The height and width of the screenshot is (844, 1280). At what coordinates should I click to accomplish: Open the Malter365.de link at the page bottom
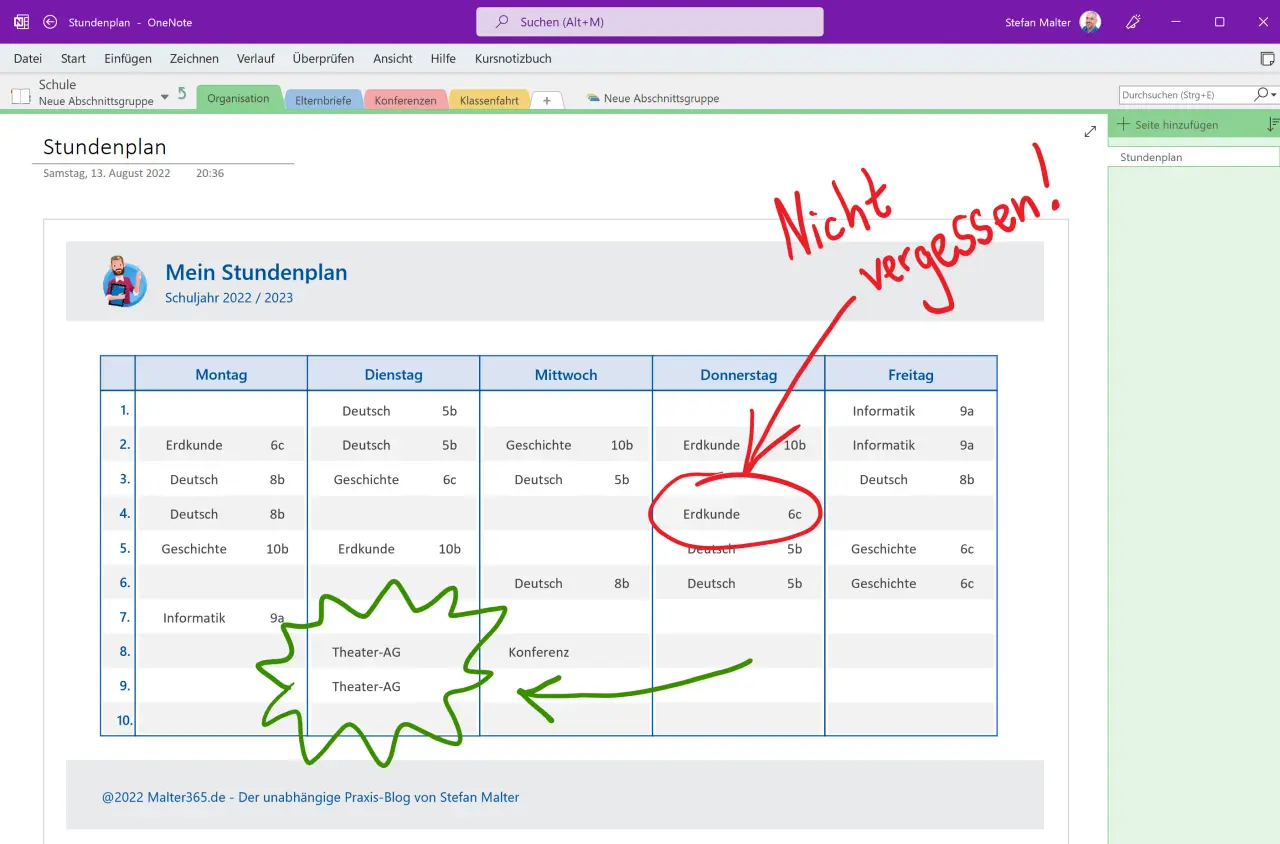309,797
